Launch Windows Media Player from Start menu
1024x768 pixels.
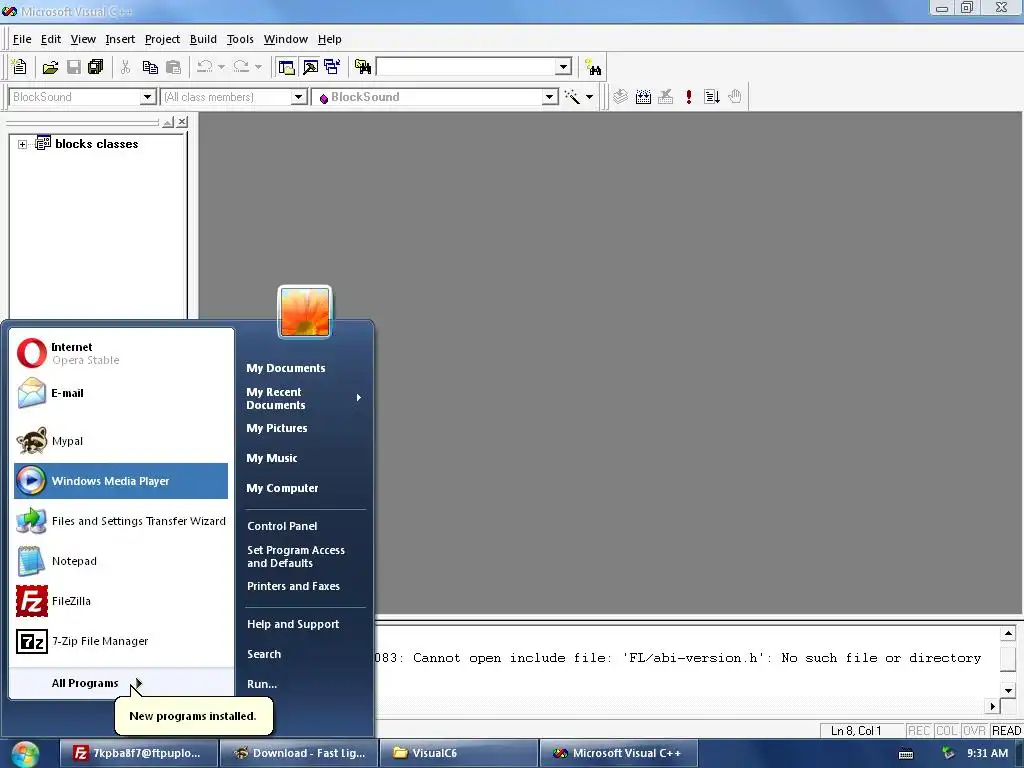point(121,481)
